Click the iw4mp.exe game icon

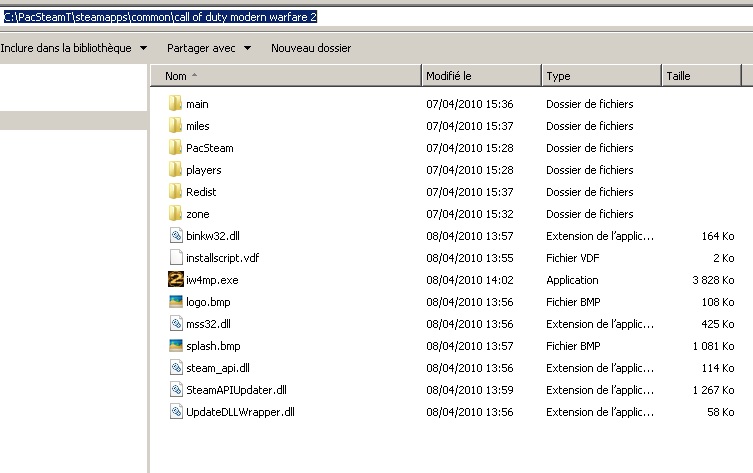[176, 279]
